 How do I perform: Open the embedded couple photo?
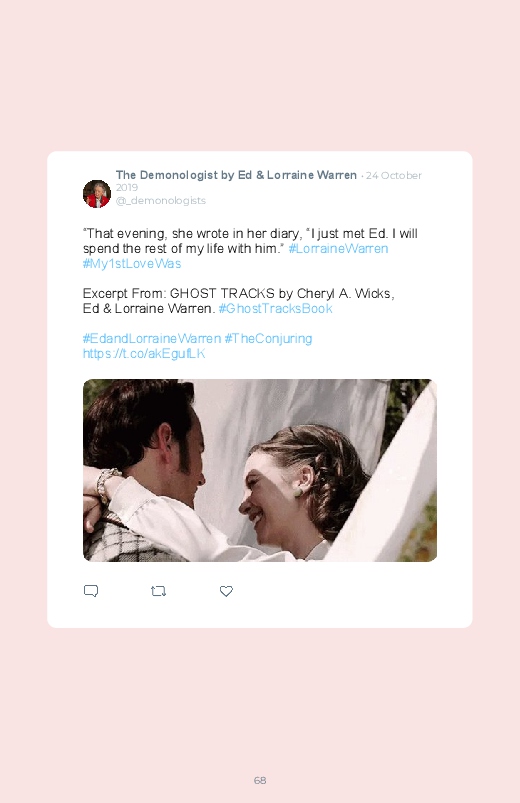coord(260,470)
